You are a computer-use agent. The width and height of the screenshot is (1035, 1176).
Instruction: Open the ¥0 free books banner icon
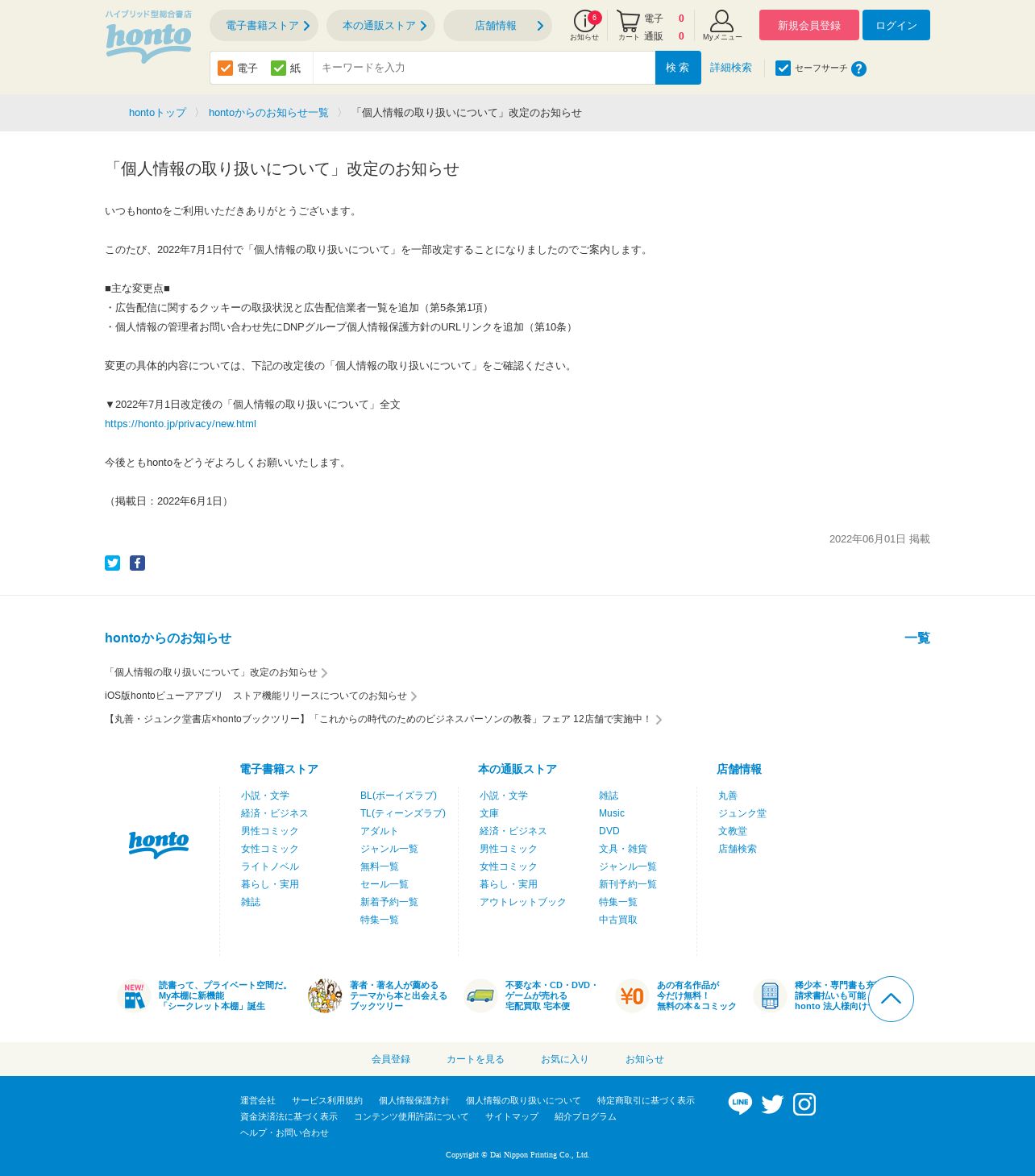(x=632, y=995)
